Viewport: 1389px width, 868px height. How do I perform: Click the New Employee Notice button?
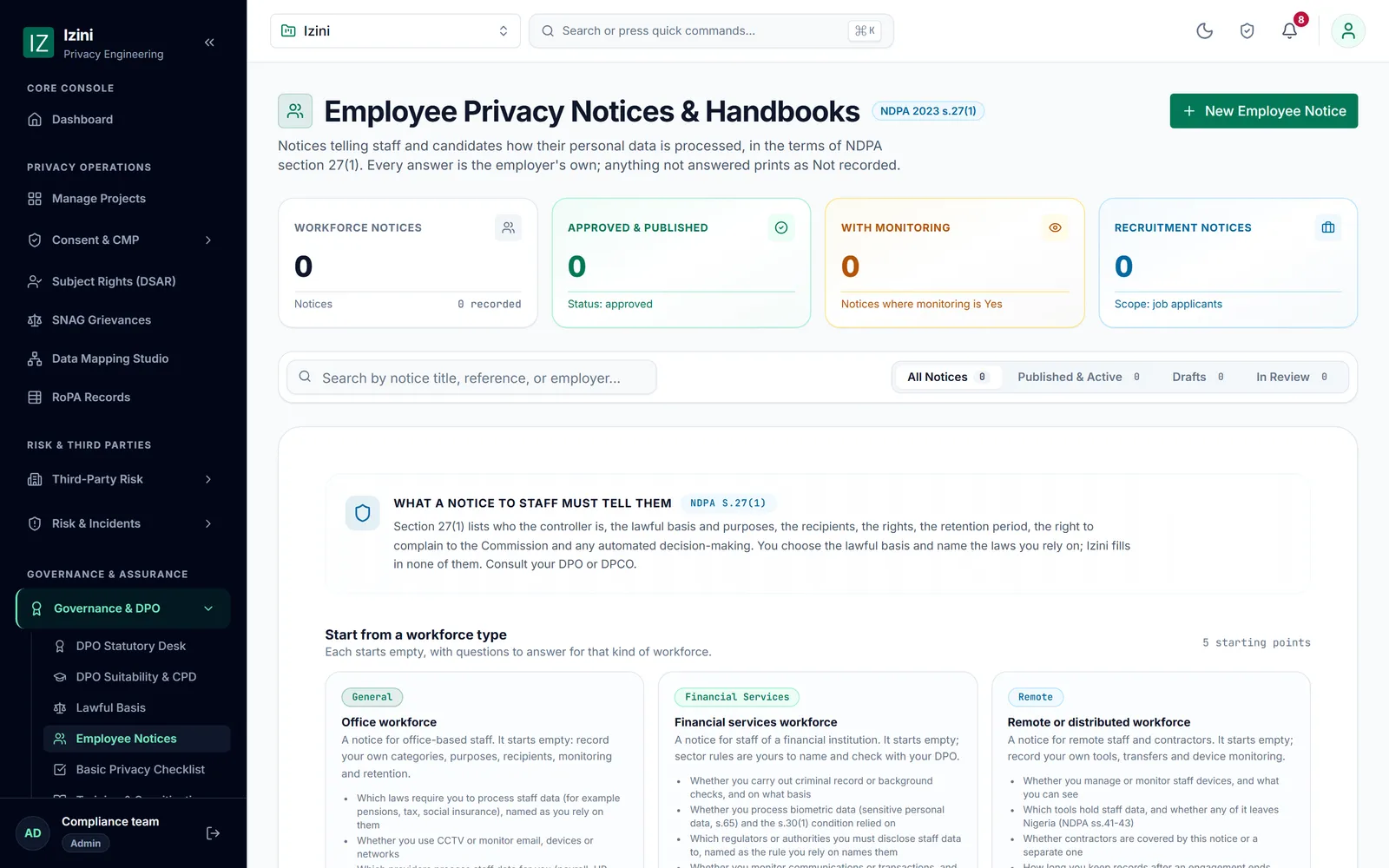tap(1263, 111)
